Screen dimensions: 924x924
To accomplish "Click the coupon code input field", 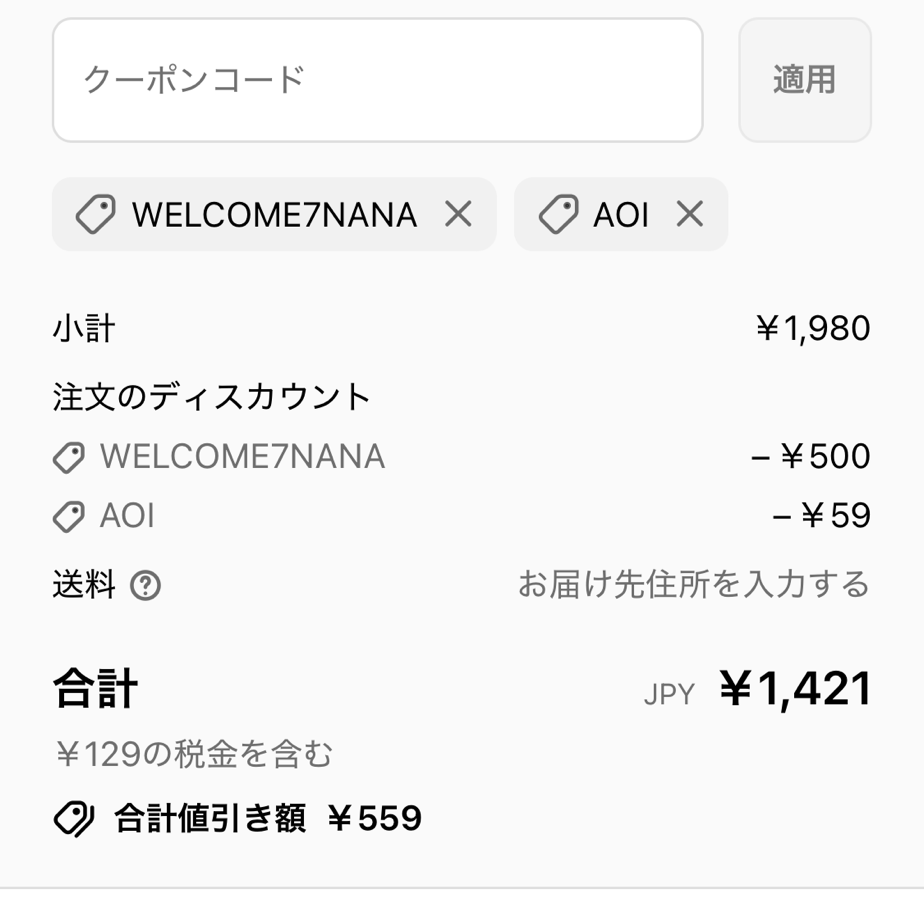I will 377,80.
